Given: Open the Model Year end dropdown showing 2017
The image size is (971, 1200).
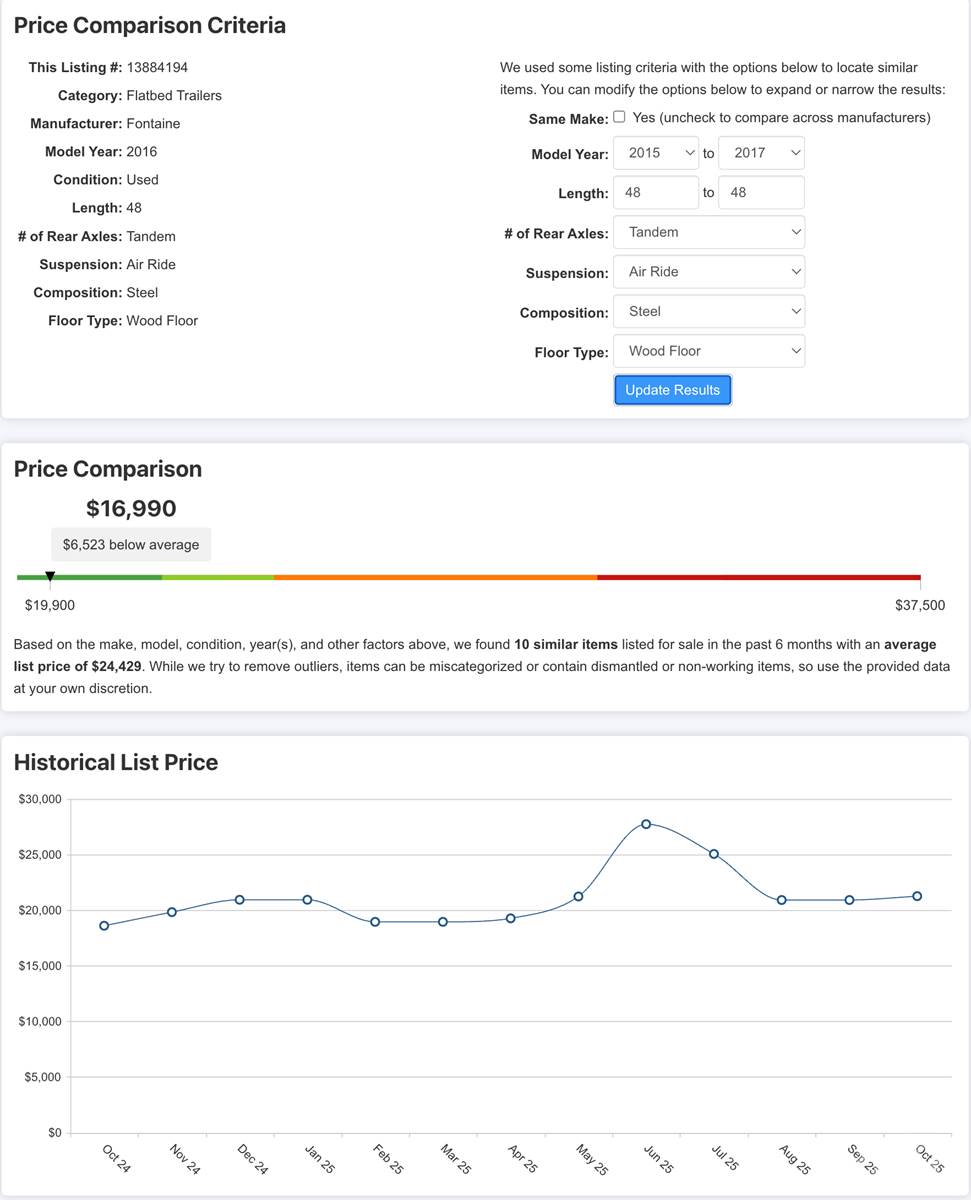Looking at the screenshot, I should click(761, 153).
